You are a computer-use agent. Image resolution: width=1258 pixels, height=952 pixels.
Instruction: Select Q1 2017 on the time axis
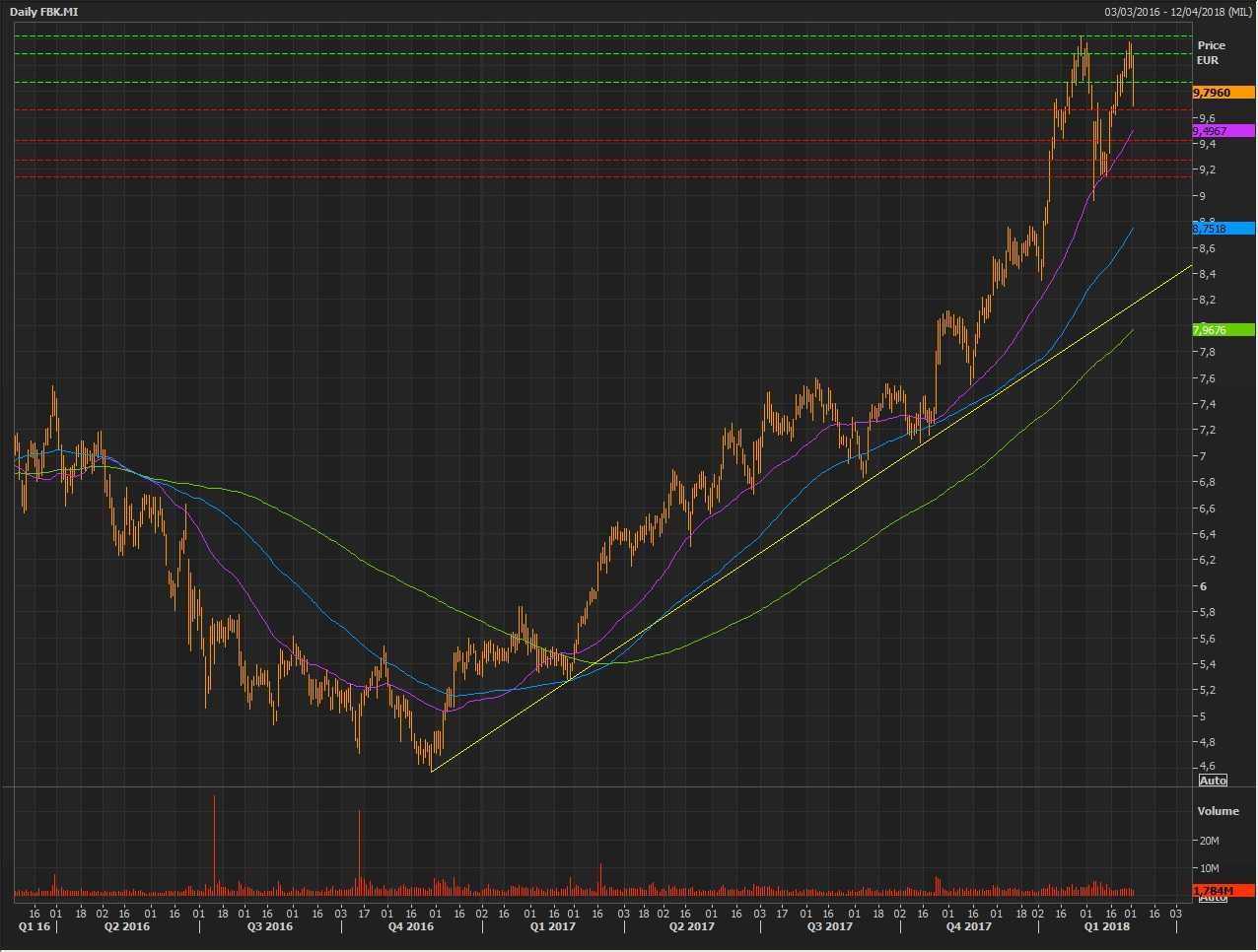click(552, 926)
